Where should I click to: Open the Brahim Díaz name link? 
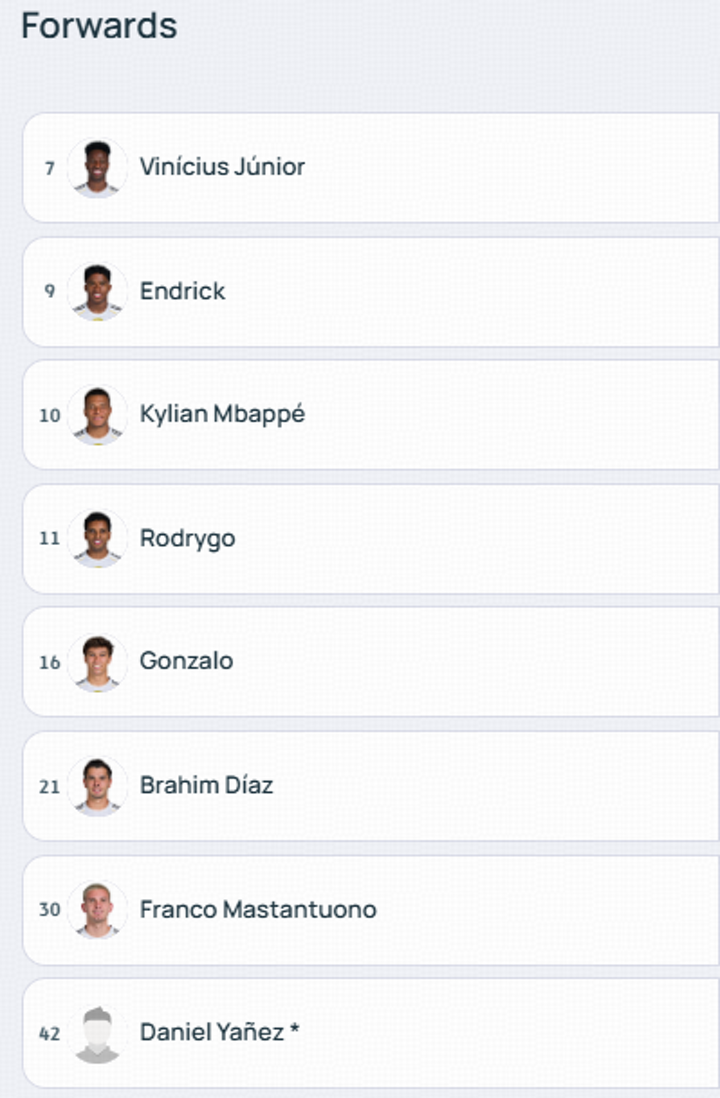pos(206,785)
